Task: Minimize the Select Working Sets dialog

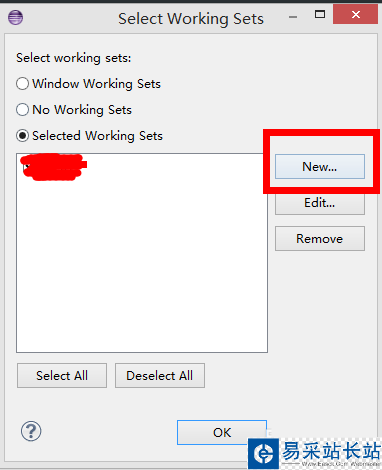Action: click(x=293, y=17)
